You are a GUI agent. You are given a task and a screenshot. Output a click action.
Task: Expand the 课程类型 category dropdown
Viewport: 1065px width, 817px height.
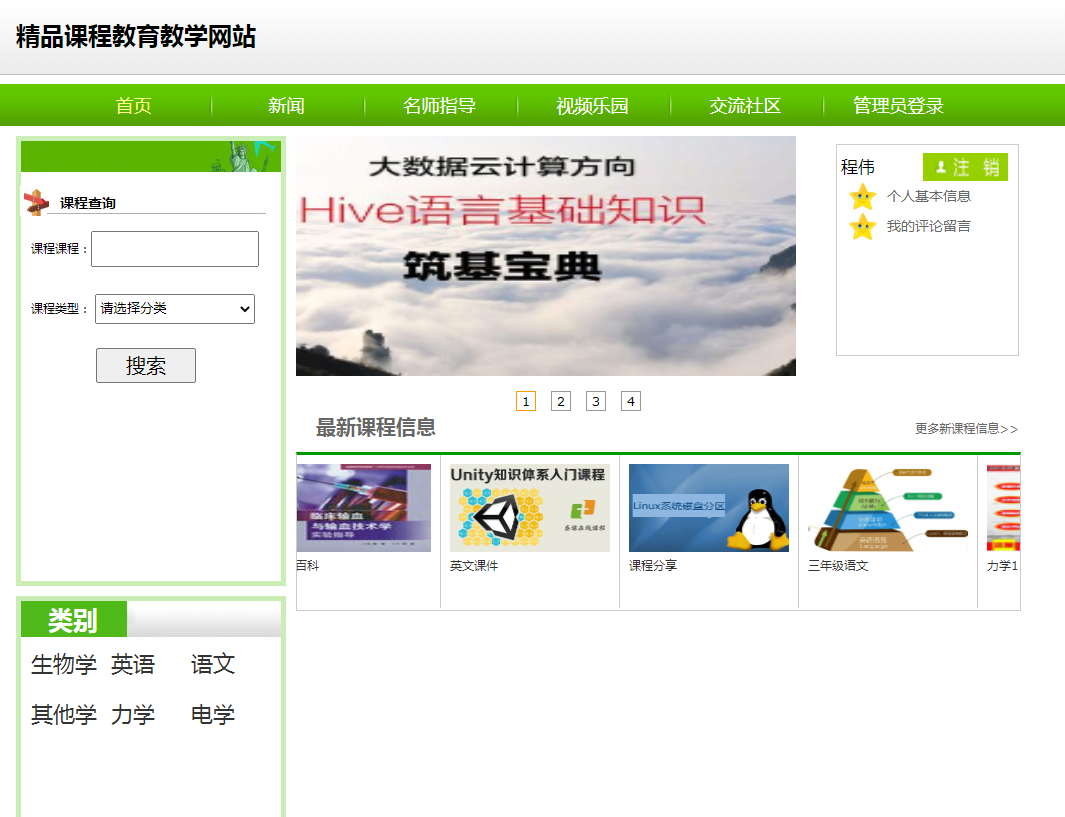[175, 309]
